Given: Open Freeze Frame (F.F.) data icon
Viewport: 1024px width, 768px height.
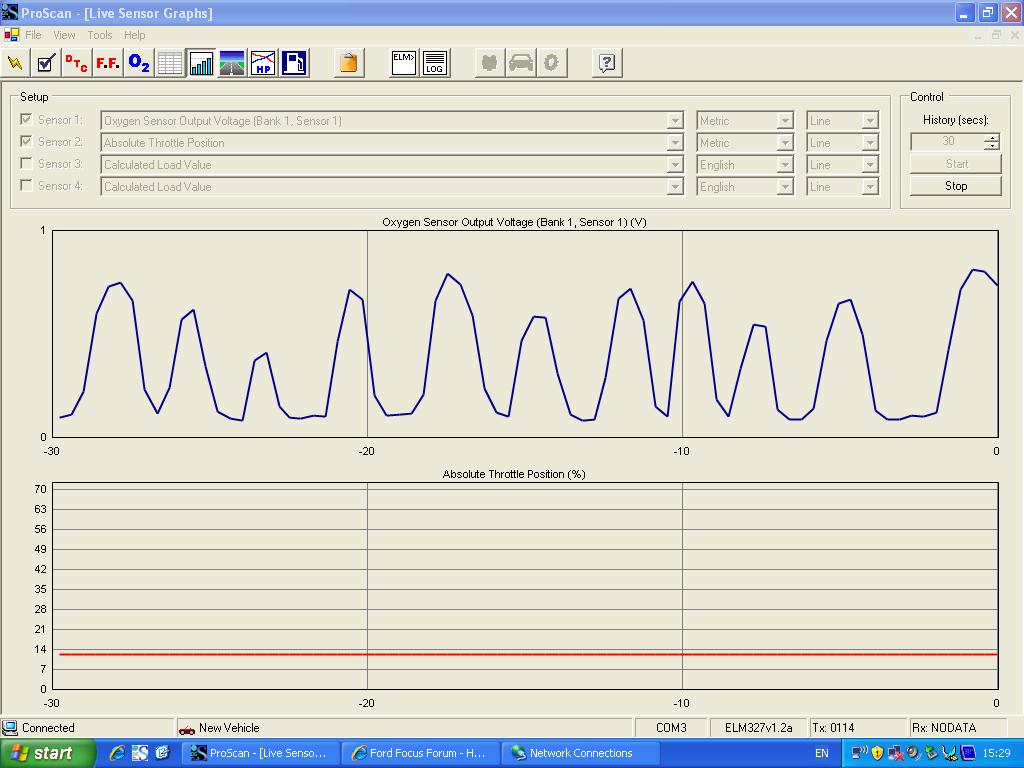Looking at the screenshot, I should (108, 63).
